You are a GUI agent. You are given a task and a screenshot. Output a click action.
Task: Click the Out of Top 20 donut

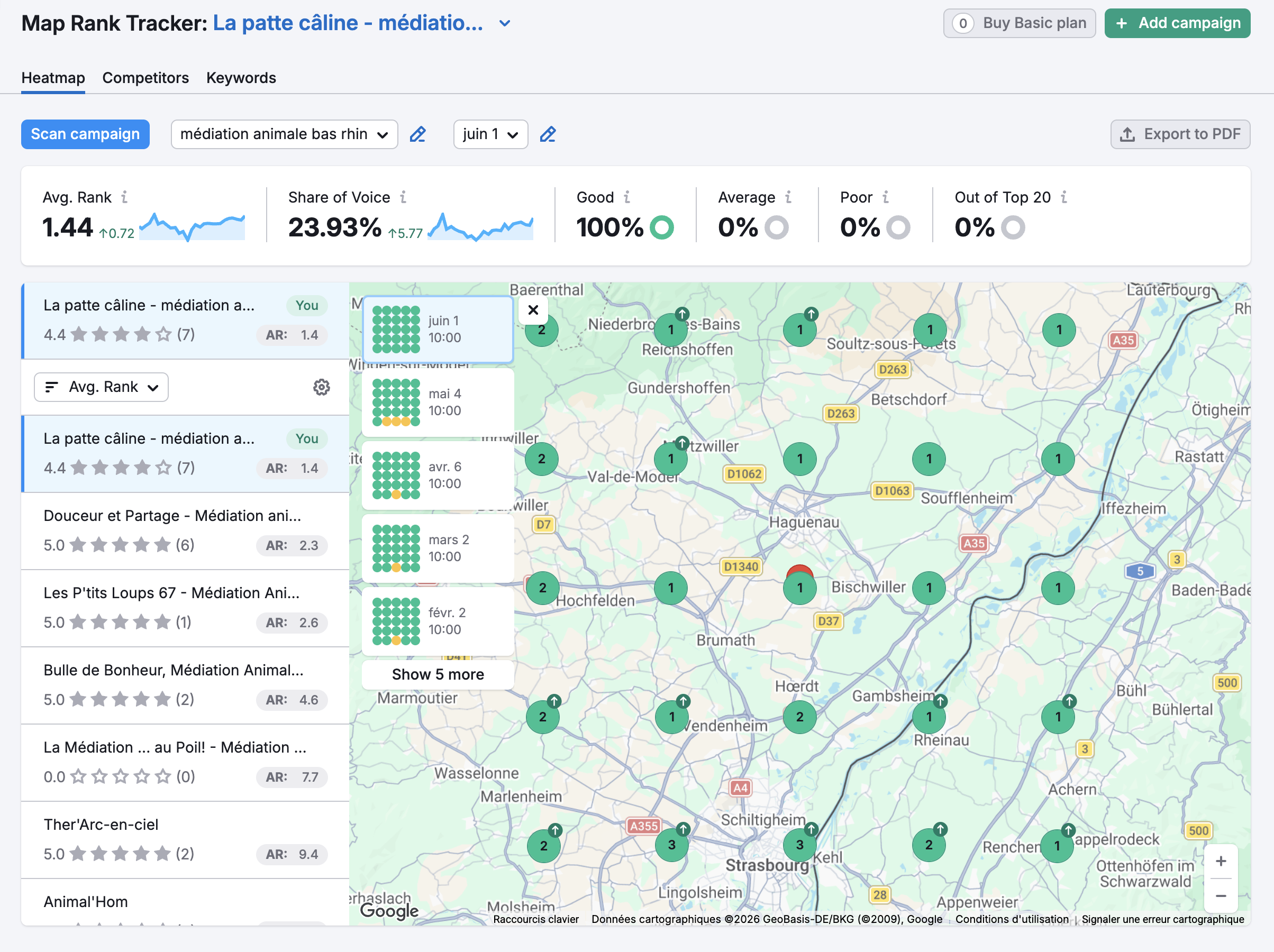point(1013,227)
